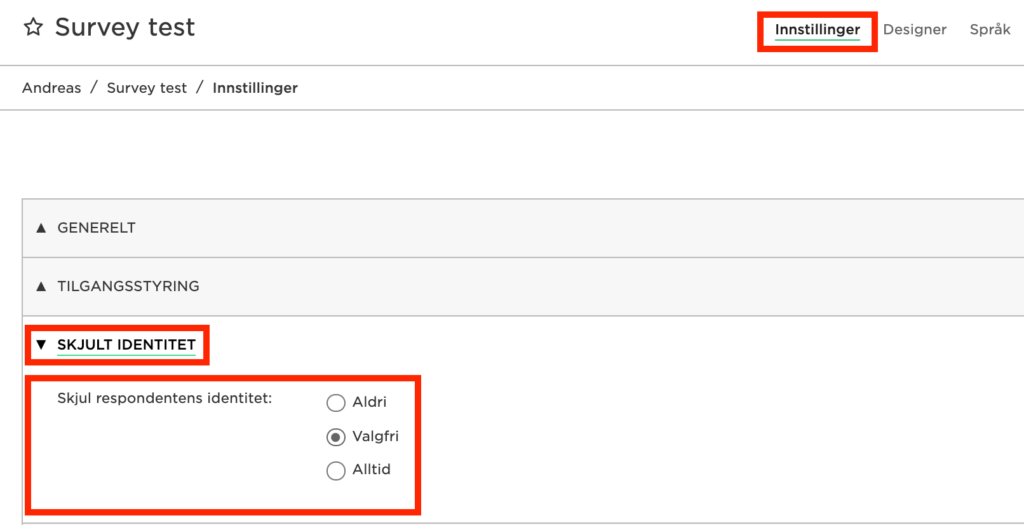Click the Survey test page title
This screenshot has height=525, width=1024.
tap(125, 27)
